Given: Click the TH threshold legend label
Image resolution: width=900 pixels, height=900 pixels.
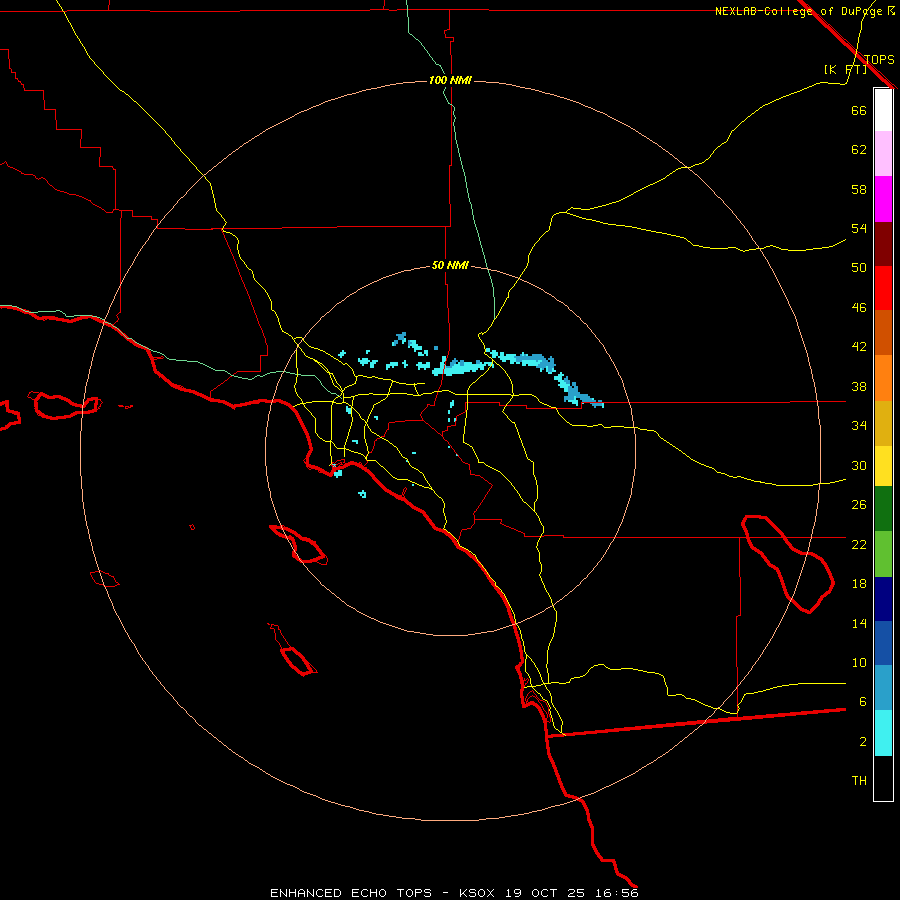Looking at the screenshot, I should [859, 781].
